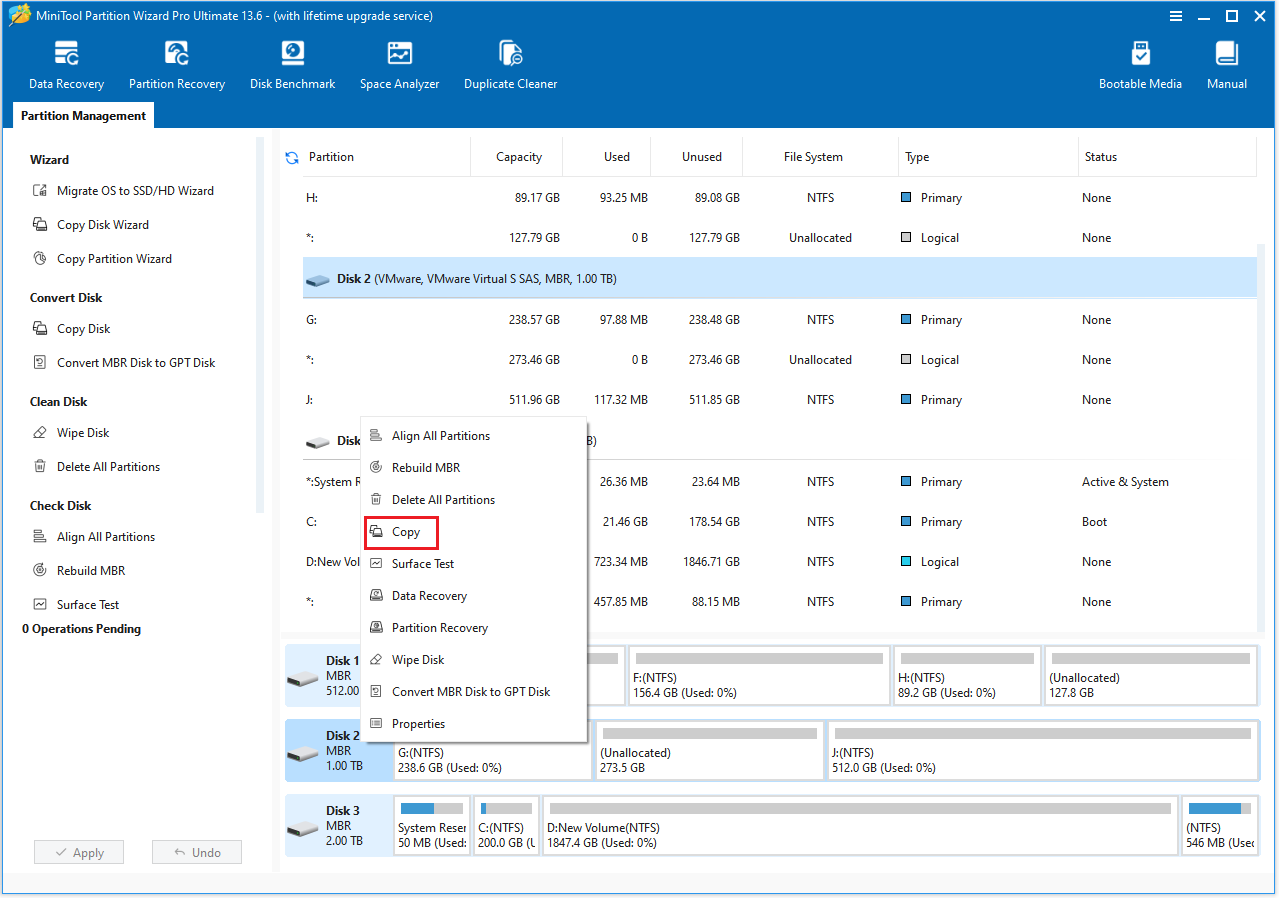Start the Copy Disk Wizard
Viewport: 1282px width, 899px height.
tap(91, 225)
